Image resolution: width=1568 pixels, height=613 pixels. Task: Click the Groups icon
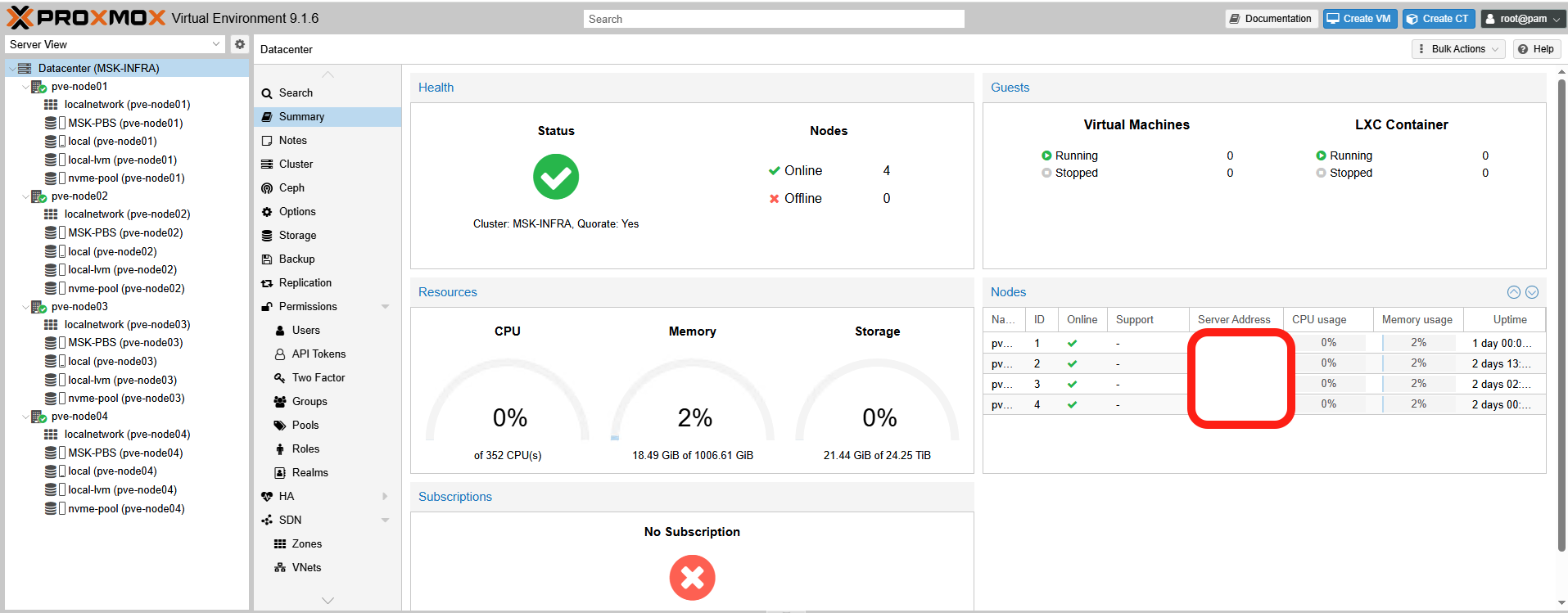pos(280,402)
